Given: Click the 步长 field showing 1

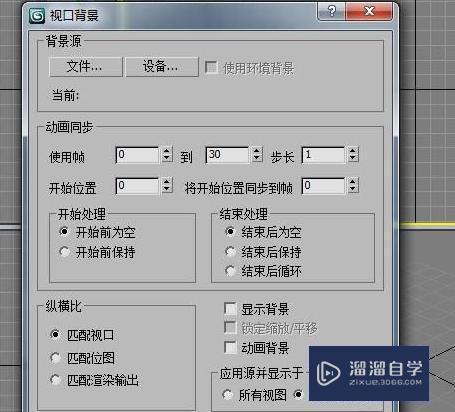Looking at the screenshot, I should tap(323, 155).
